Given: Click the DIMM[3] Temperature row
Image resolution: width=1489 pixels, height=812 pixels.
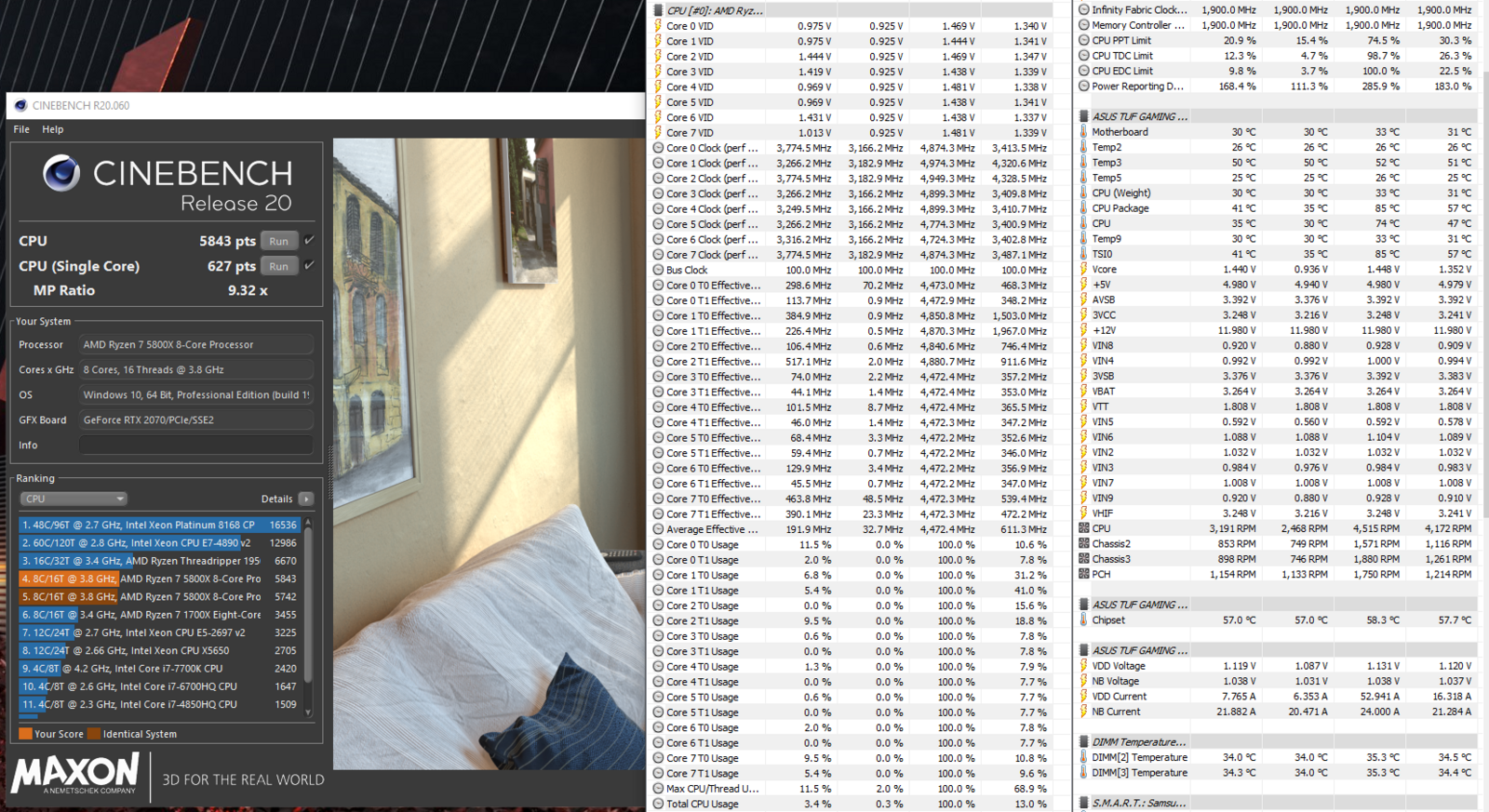Looking at the screenshot, I should pyautogui.click(x=1277, y=772).
